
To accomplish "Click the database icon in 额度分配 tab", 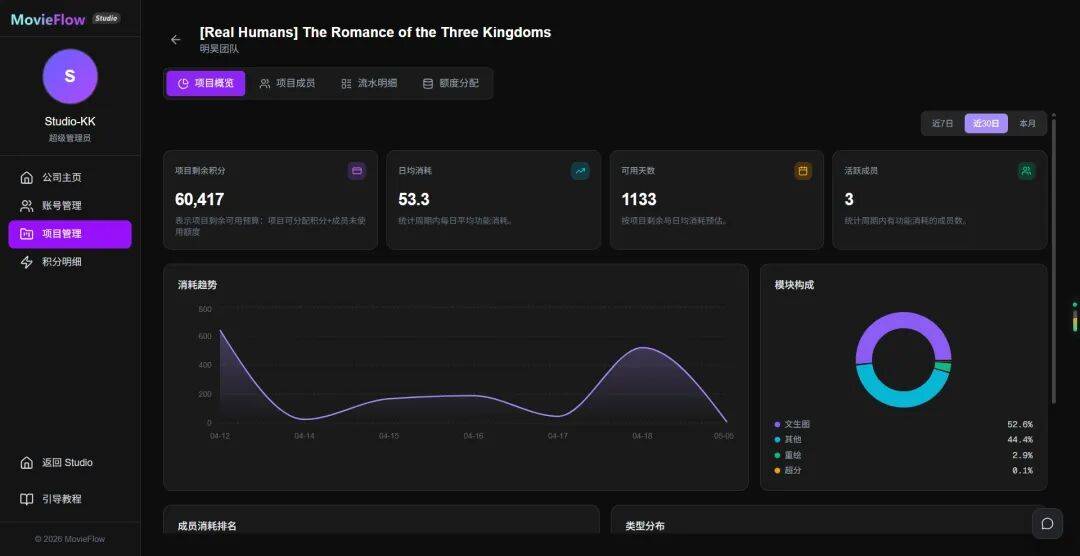I will pyautogui.click(x=428, y=84).
